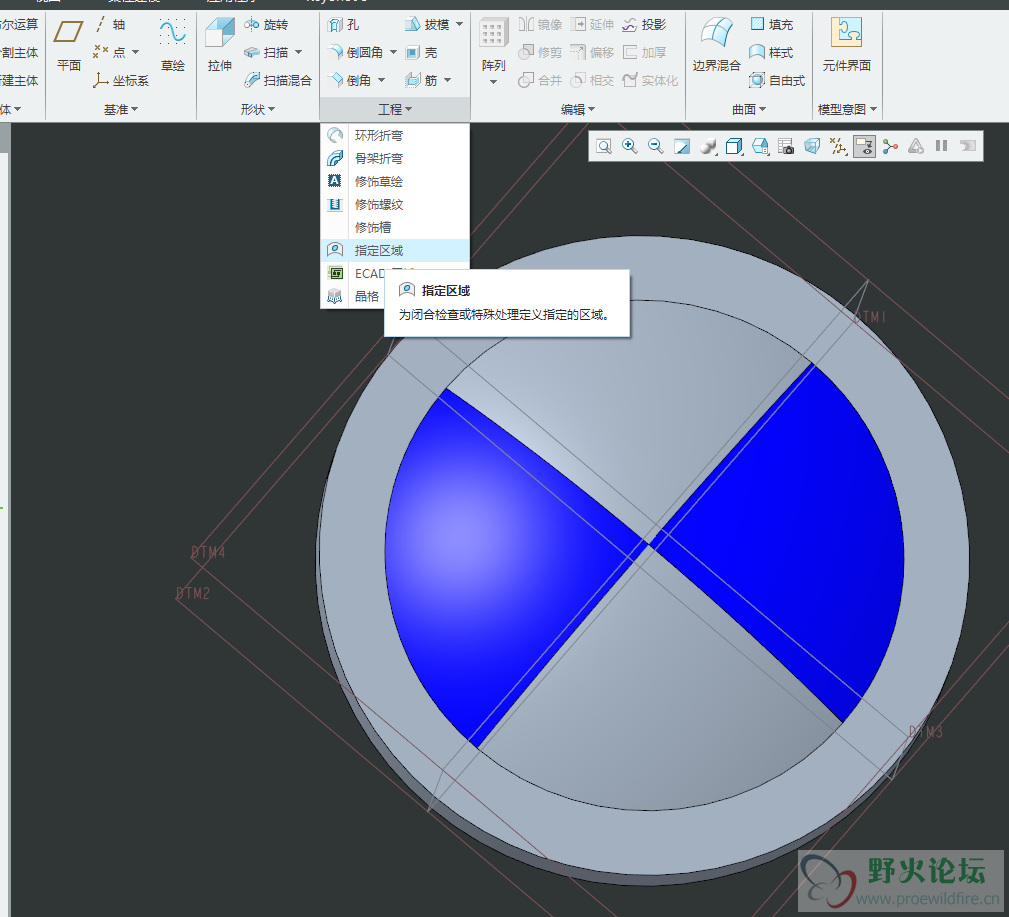1009x917 pixels.
Task: Open Saved Orientations cube icon
Action: [x=734, y=147]
